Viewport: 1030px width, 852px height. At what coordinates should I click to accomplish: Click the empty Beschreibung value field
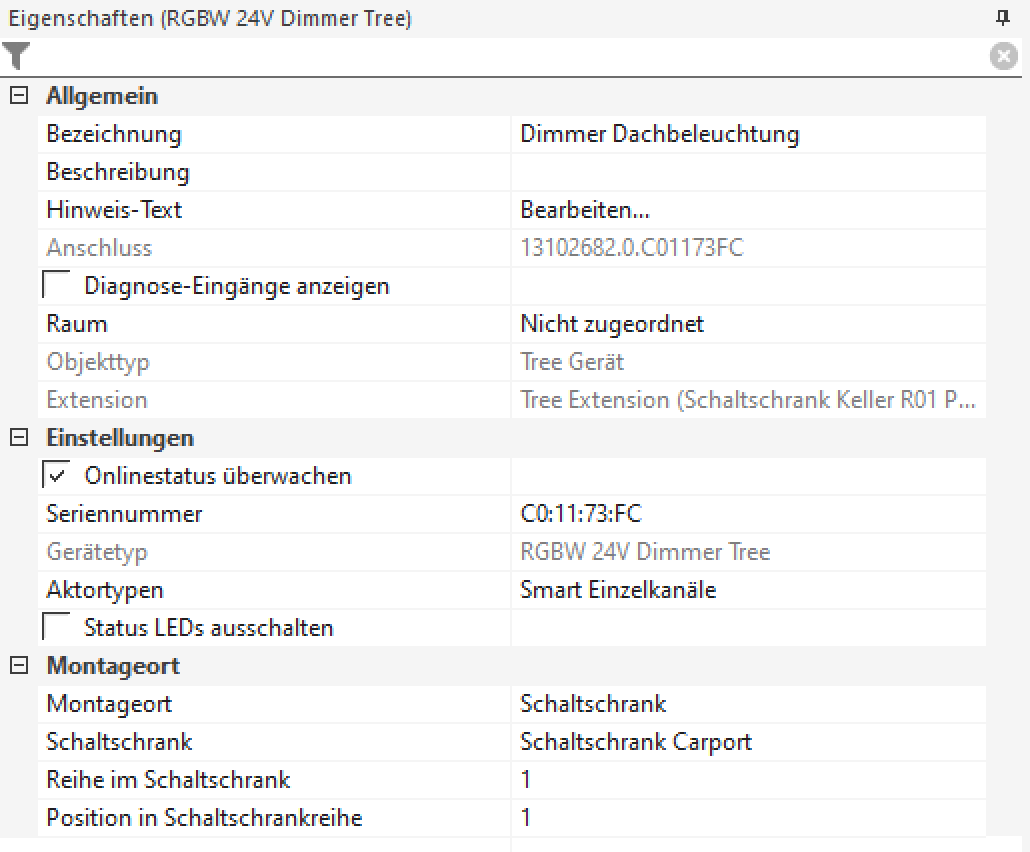coord(746,172)
